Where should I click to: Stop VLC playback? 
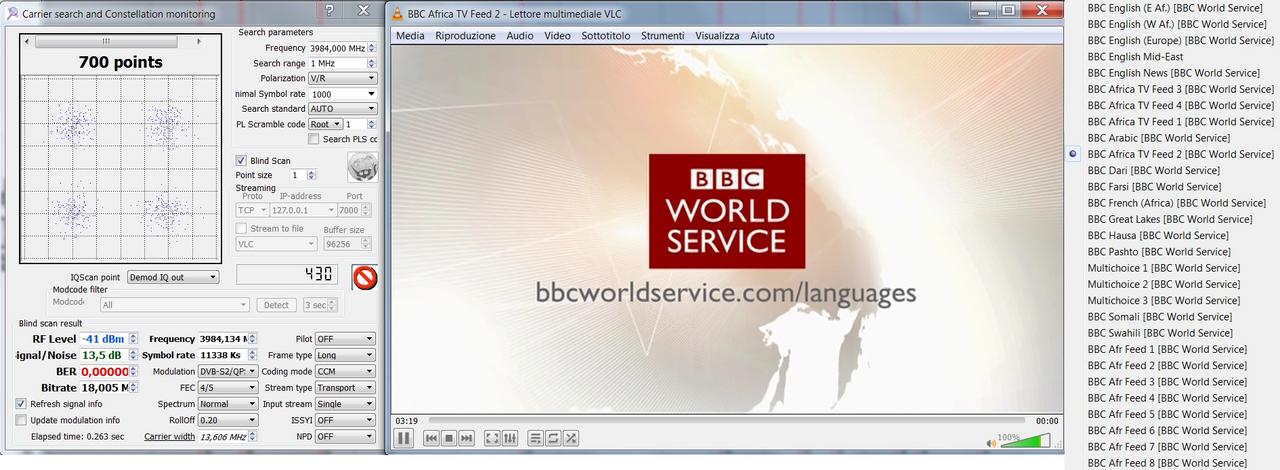pos(449,438)
